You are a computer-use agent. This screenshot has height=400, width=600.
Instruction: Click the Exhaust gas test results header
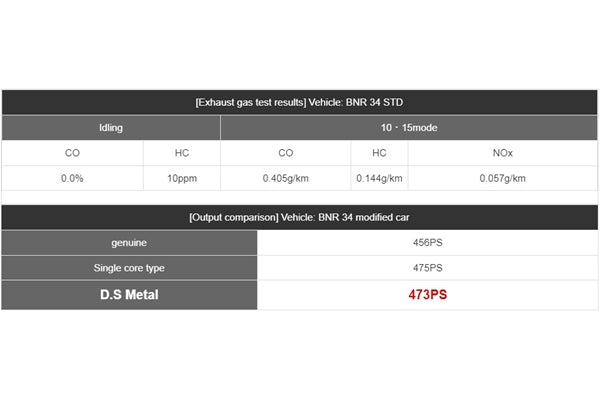coord(300,102)
